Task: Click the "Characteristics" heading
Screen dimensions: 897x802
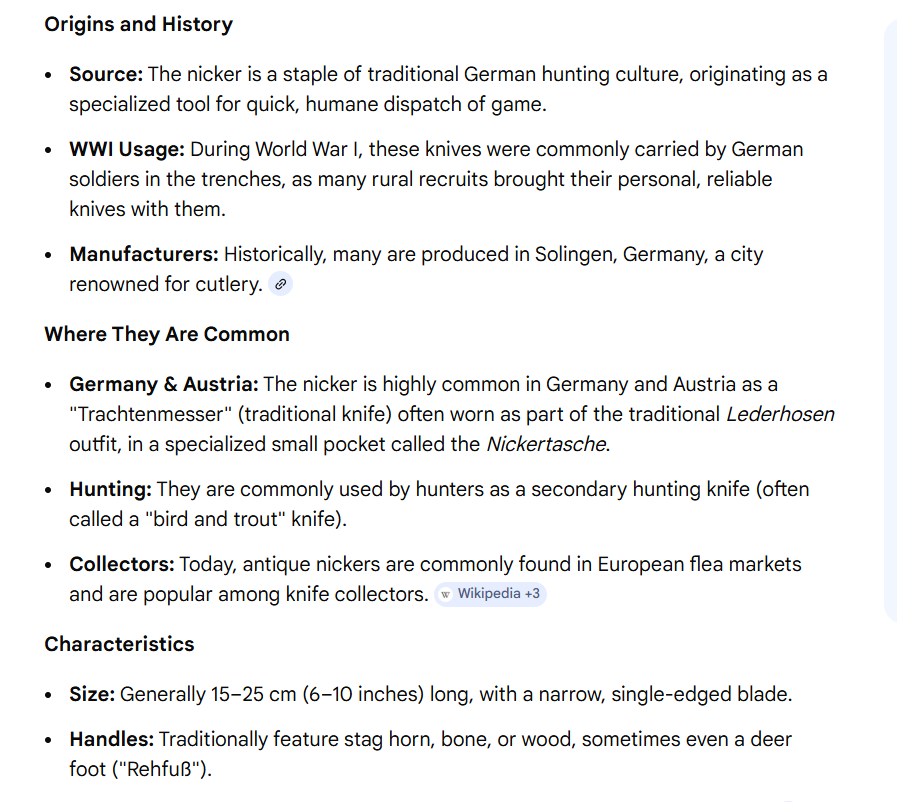Action: pos(119,644)
